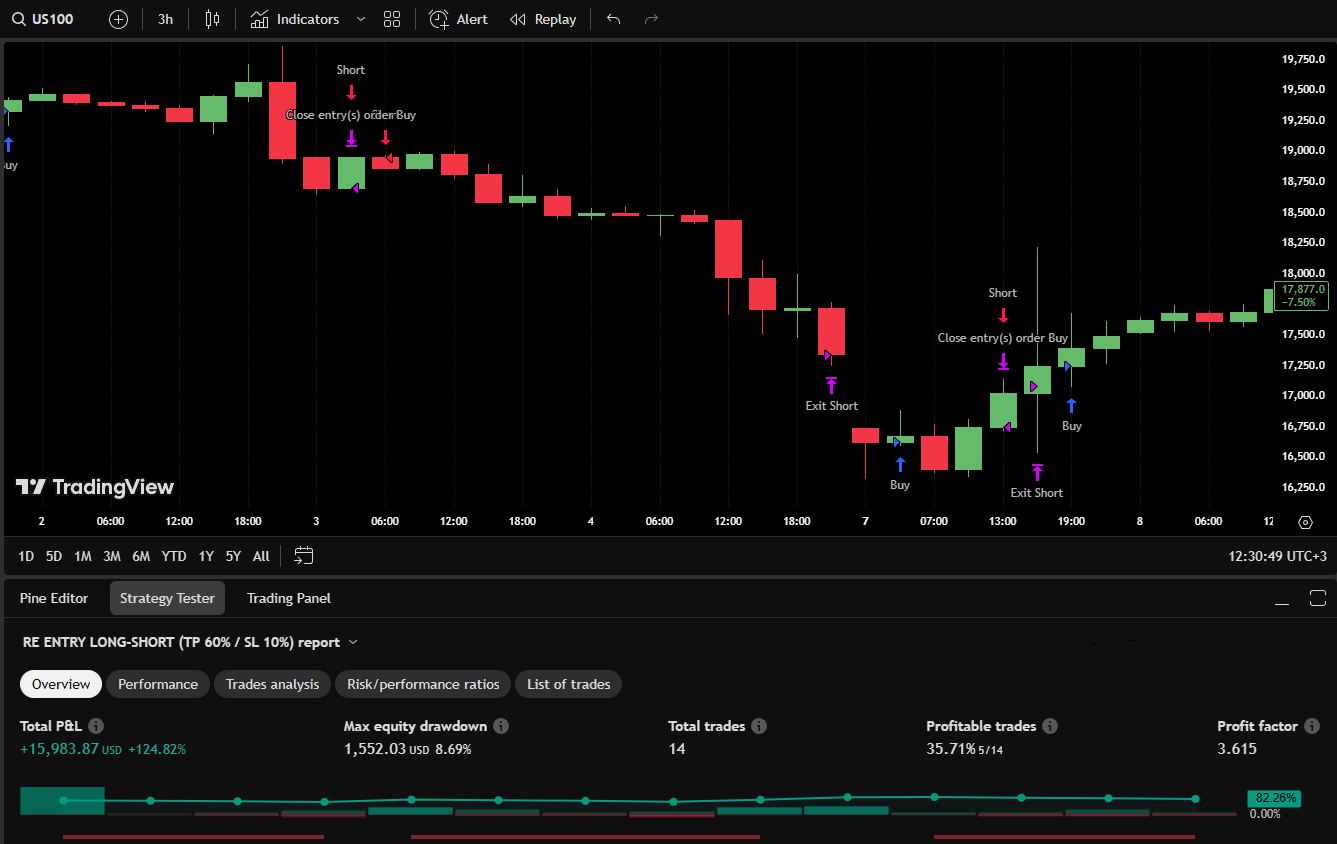Open the 3h timeframe interval selector
1337x844 pixels.
[165, 19]
